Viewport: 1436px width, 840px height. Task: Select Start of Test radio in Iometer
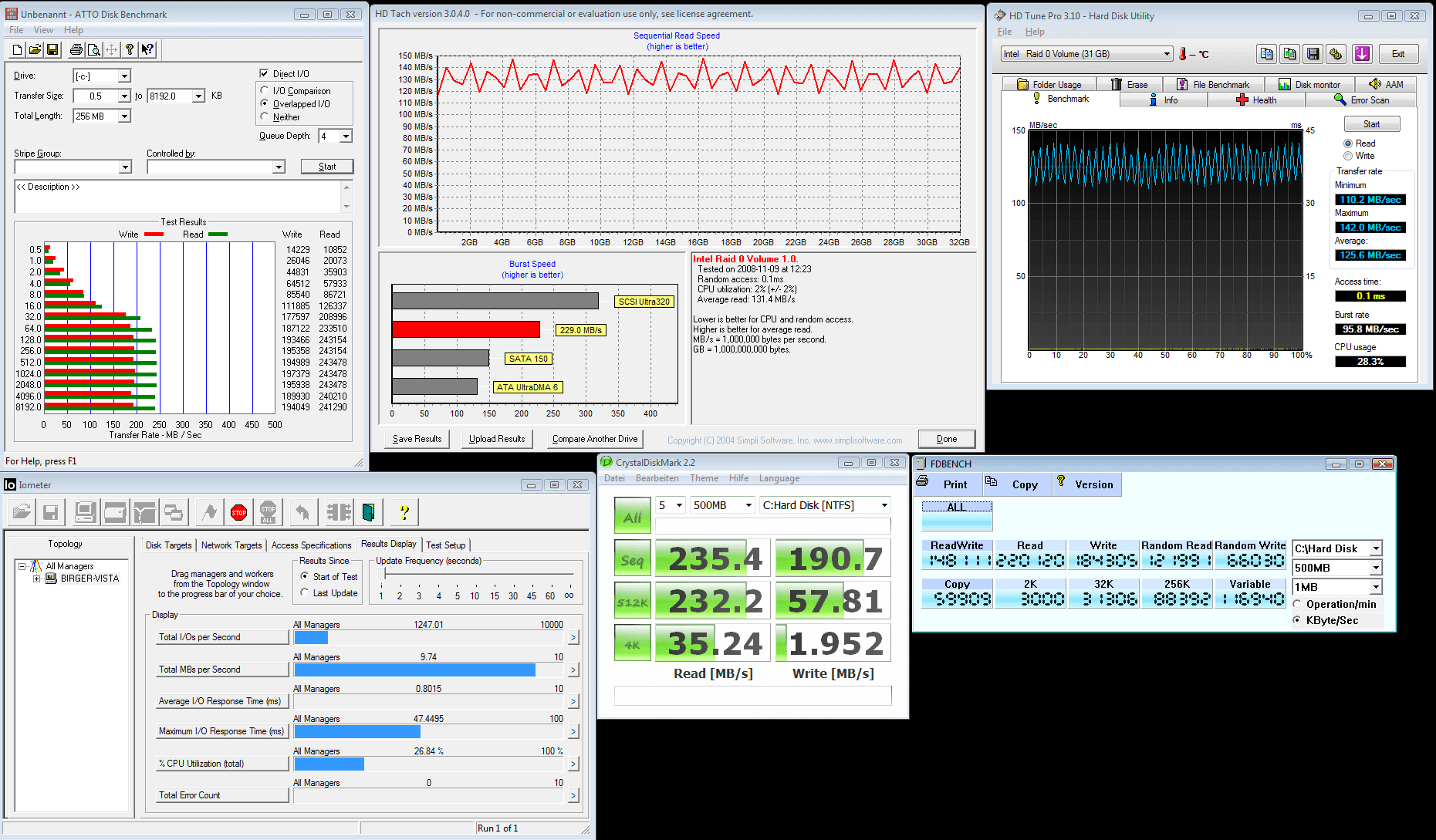click(x=305, y=577)
